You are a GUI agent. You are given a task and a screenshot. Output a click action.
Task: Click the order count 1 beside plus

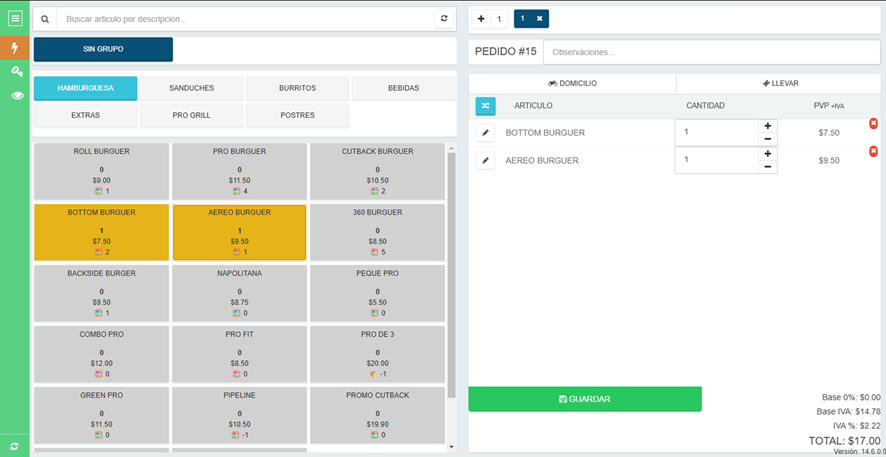click(x=499, y=19)
